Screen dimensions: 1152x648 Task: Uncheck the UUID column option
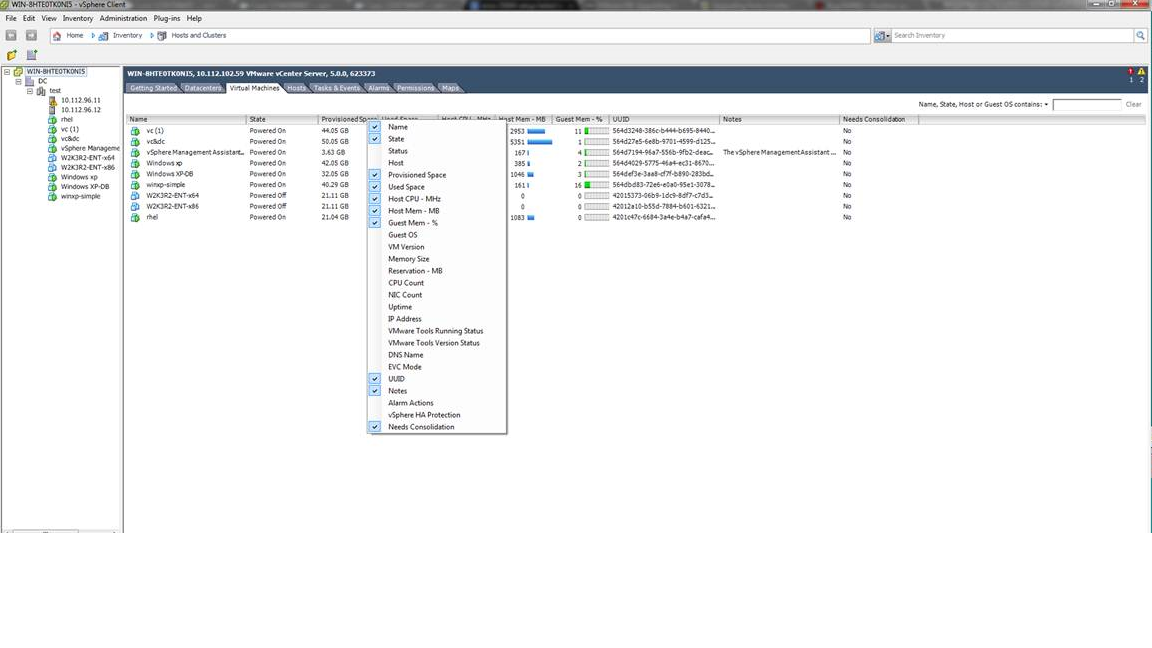tap(375, 379)
